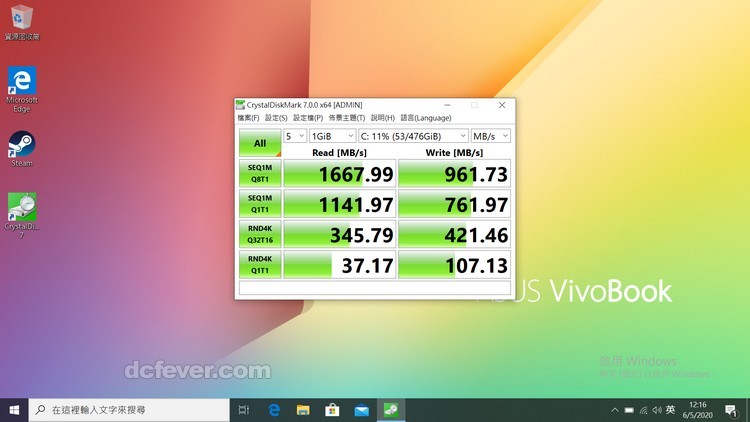Open the test count dropdown showing 5
The width and height of the screenshot is (750, 422).
click(x=295, y=136)
